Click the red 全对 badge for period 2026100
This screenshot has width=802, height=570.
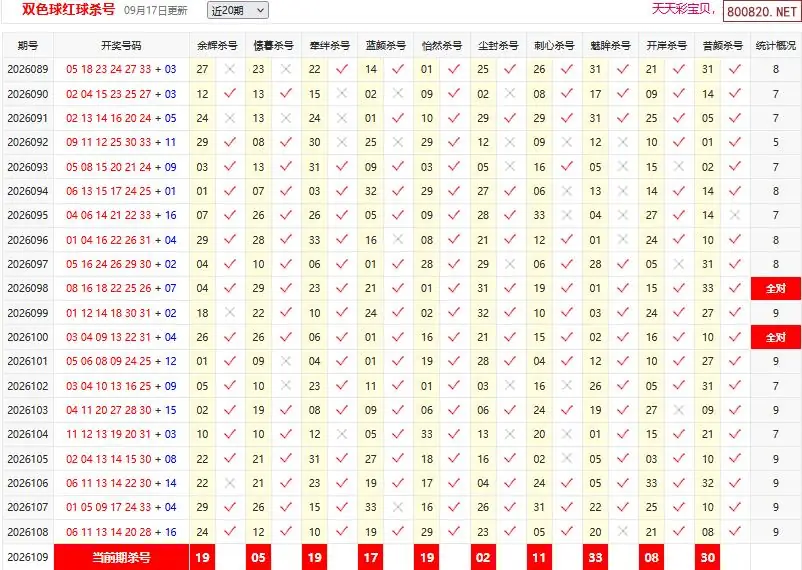[775, 337]
